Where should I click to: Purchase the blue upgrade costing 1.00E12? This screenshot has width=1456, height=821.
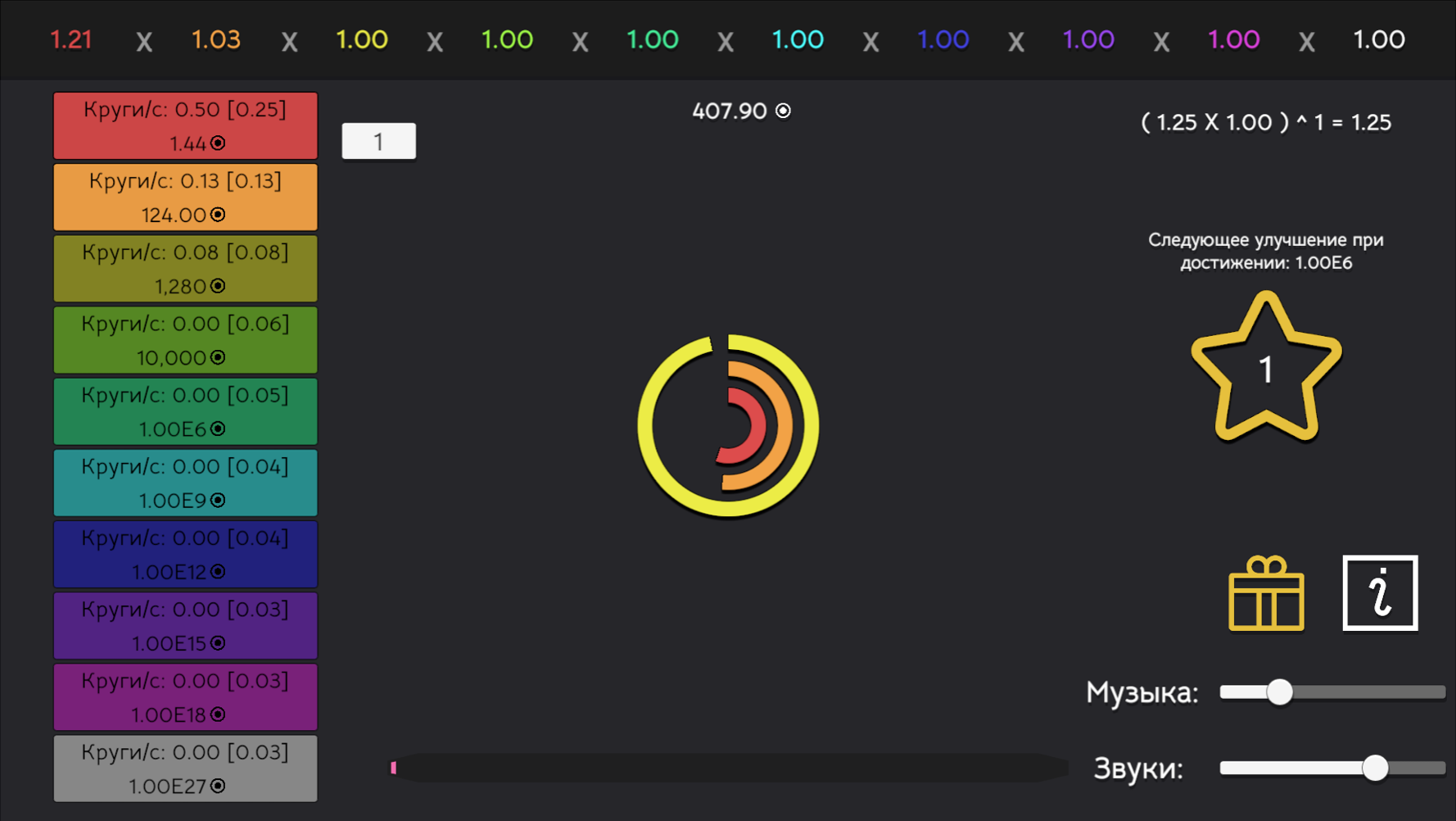[x=185, y=554]
